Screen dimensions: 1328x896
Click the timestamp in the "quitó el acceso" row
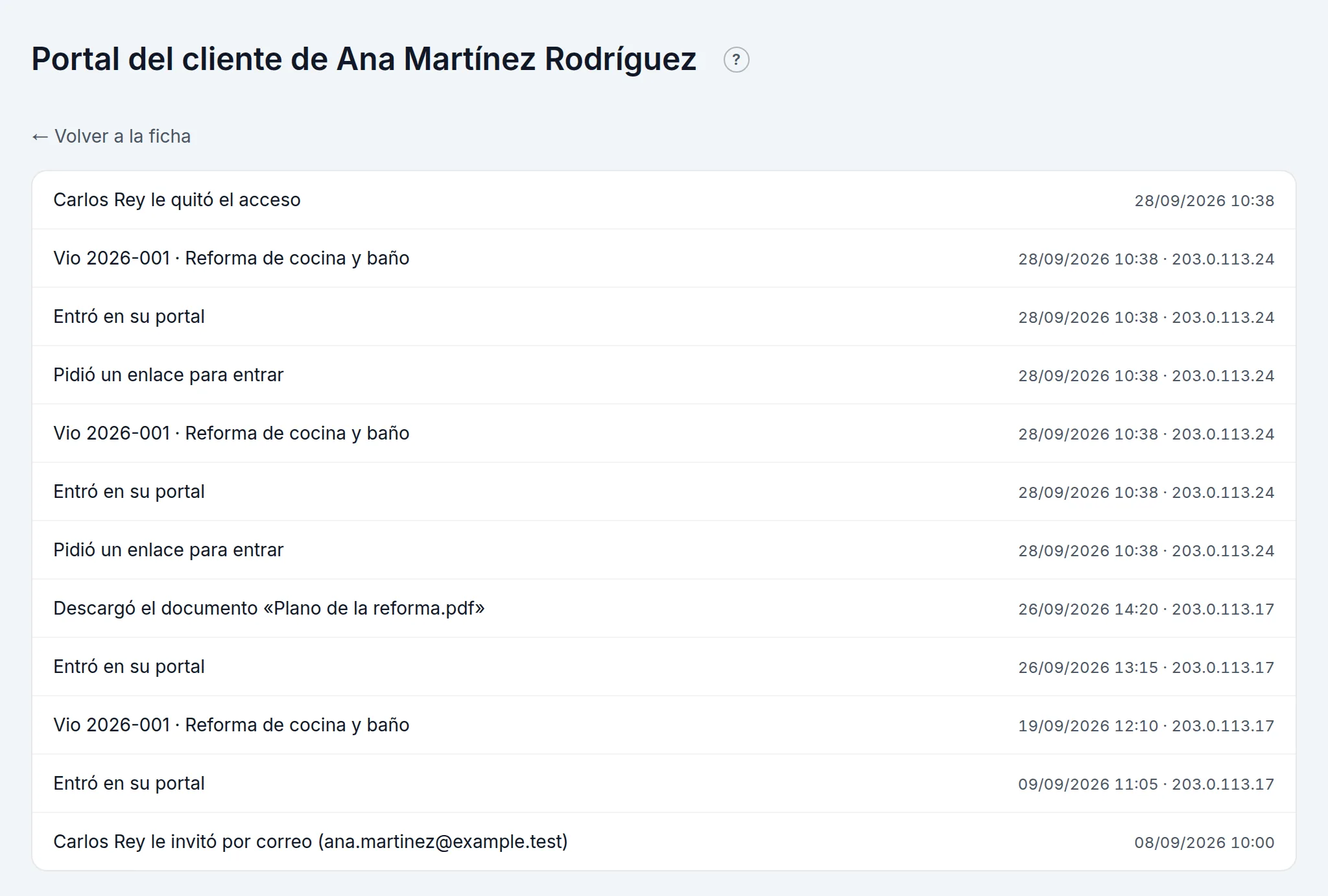pos(1204,200)
